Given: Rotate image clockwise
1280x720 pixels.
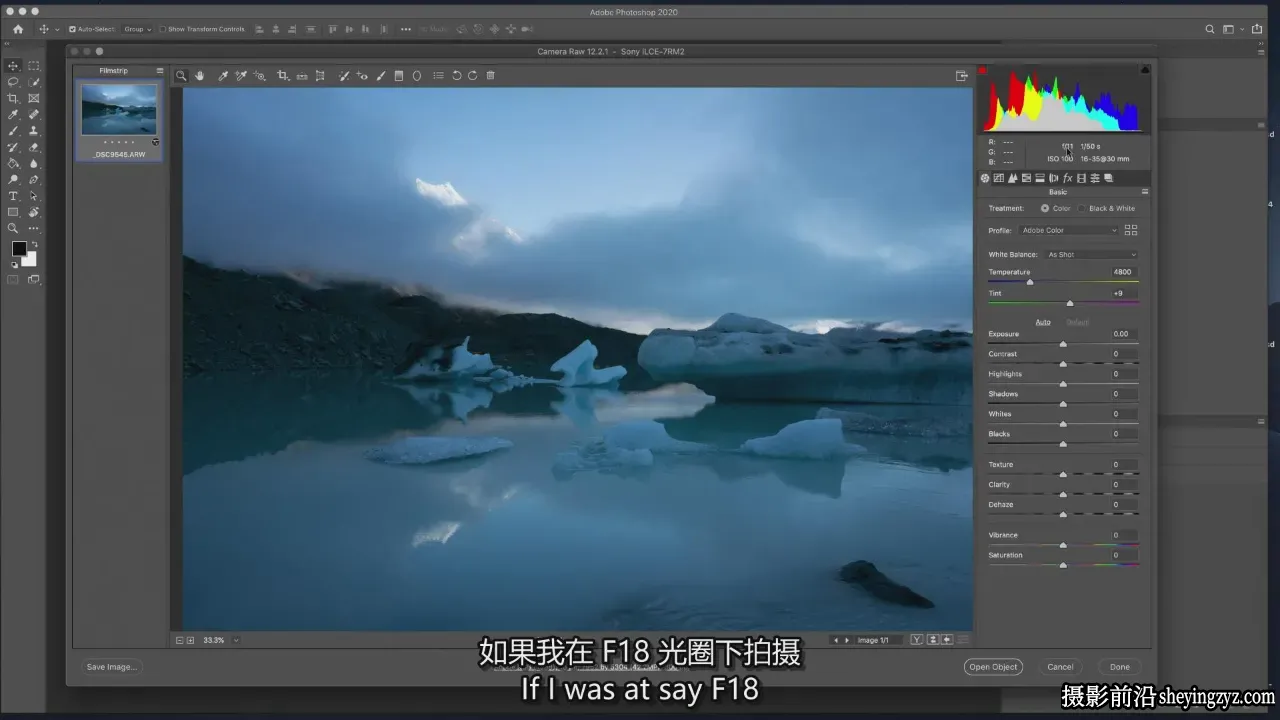Looking at the screenshot, I should click(473, 76).
